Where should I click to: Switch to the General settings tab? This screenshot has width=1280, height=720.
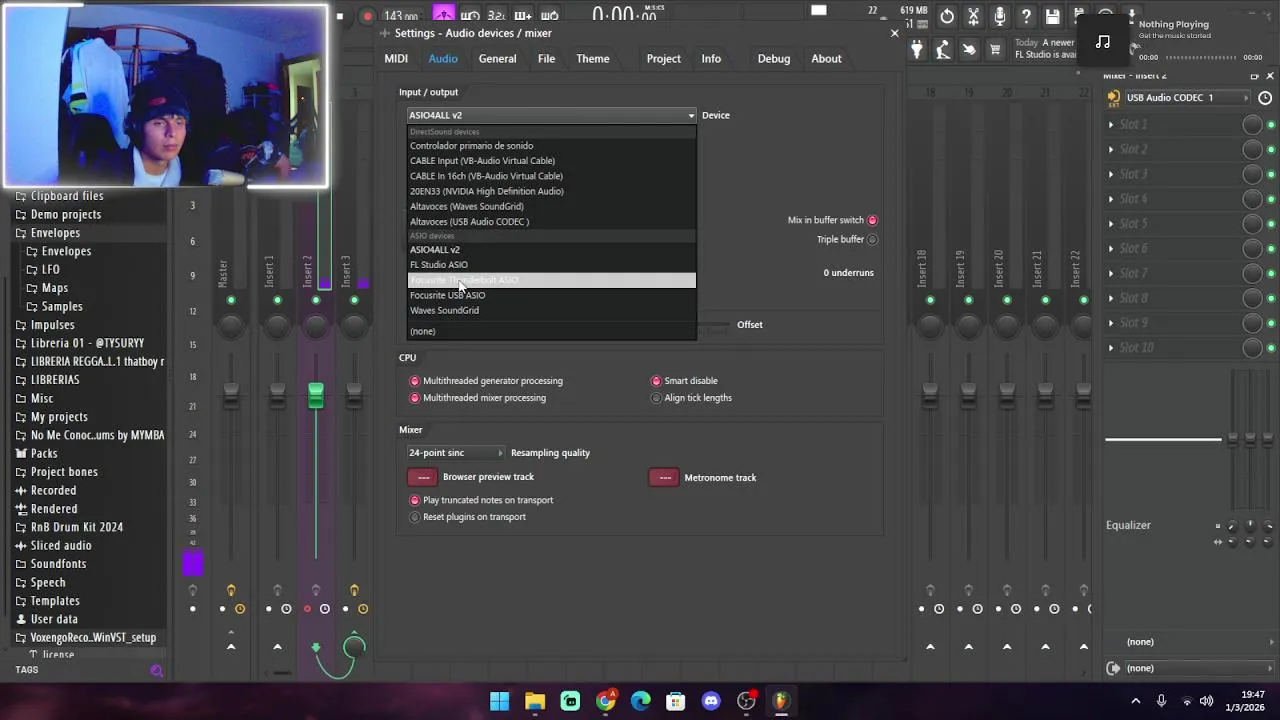click(497, 59)
